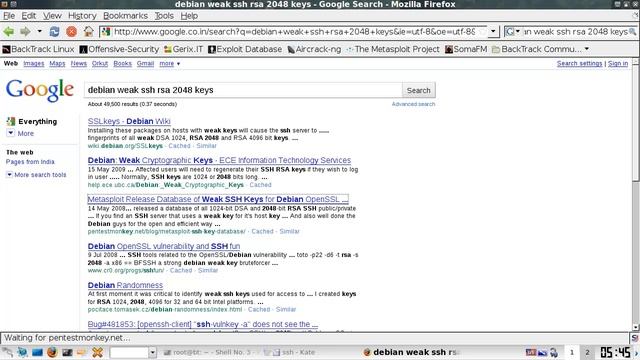The width and height of the screenshot is (640, 360).
Task: Select the Everything filter in sidebar
Action: [32, 121]
